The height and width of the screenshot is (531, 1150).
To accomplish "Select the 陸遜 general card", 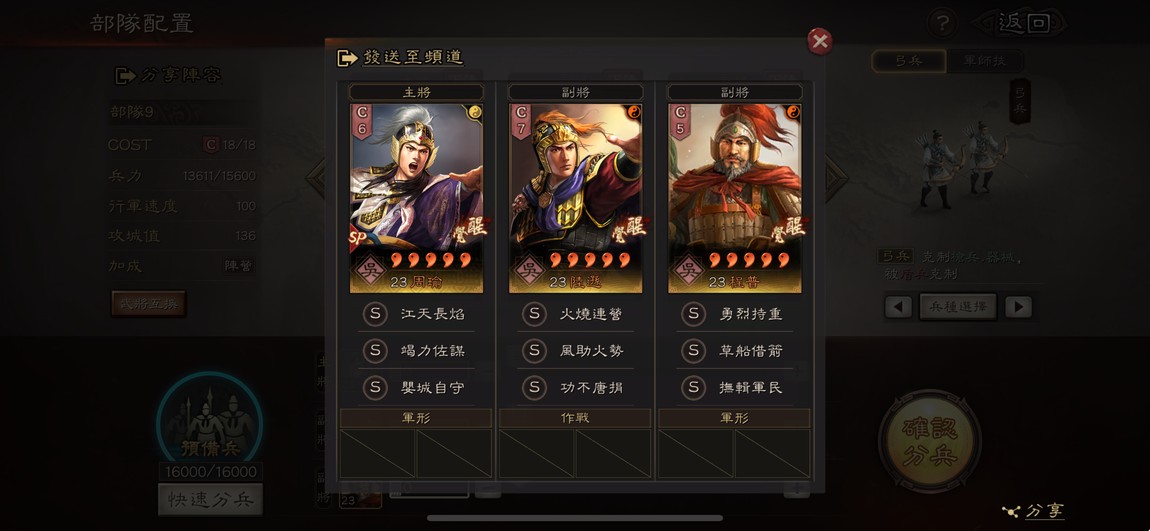I will click(x=576, y=198).
